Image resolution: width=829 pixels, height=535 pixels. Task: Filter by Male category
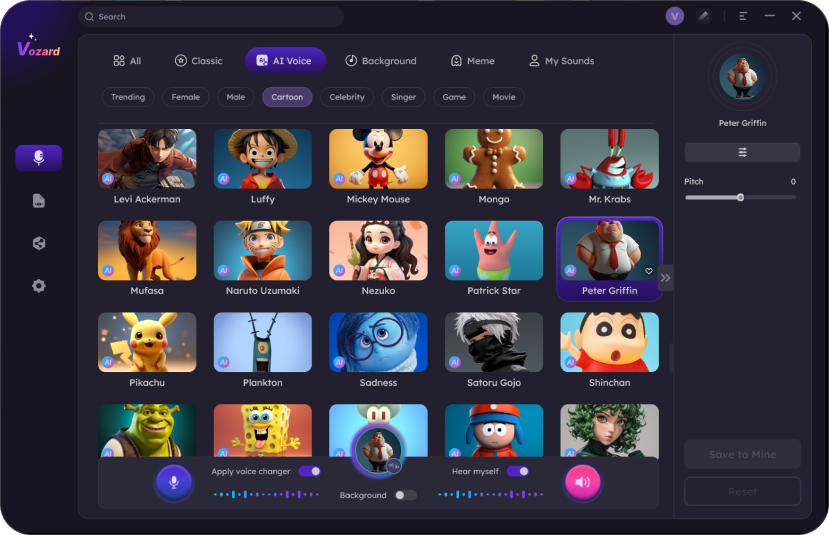click(236, 97)
